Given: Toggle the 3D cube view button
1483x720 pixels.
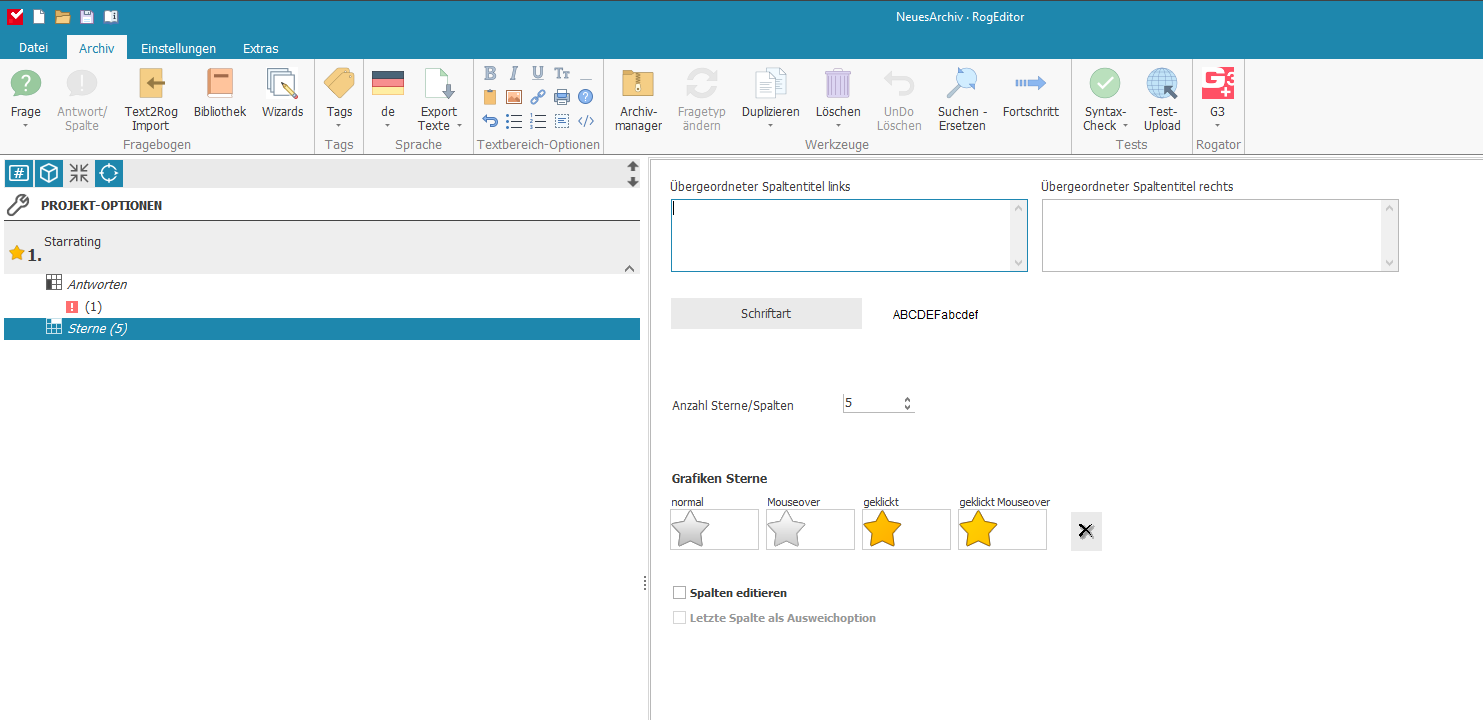Looking at the screenshot, I should [48, 173].
